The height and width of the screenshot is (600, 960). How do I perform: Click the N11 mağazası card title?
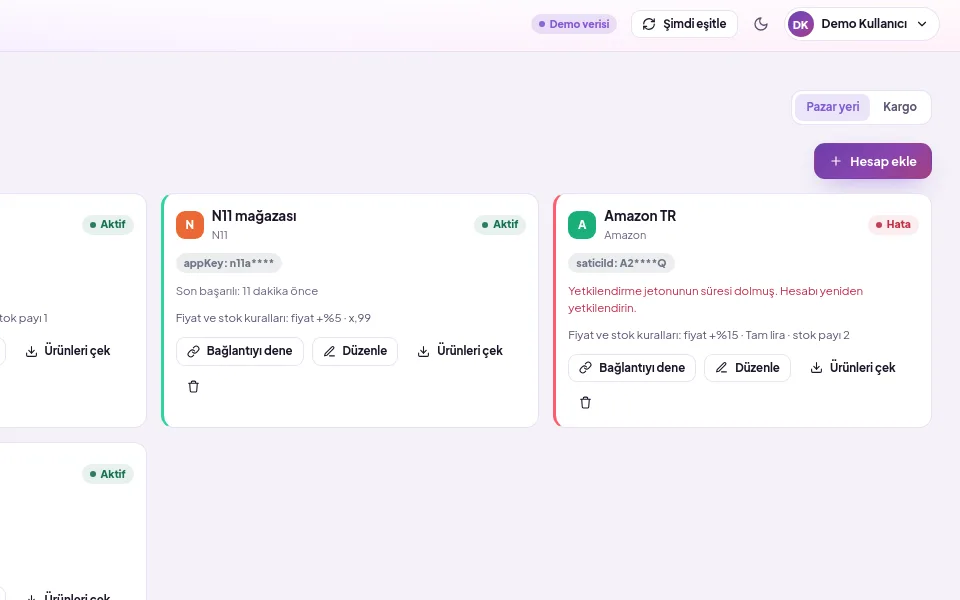[254, 216]
